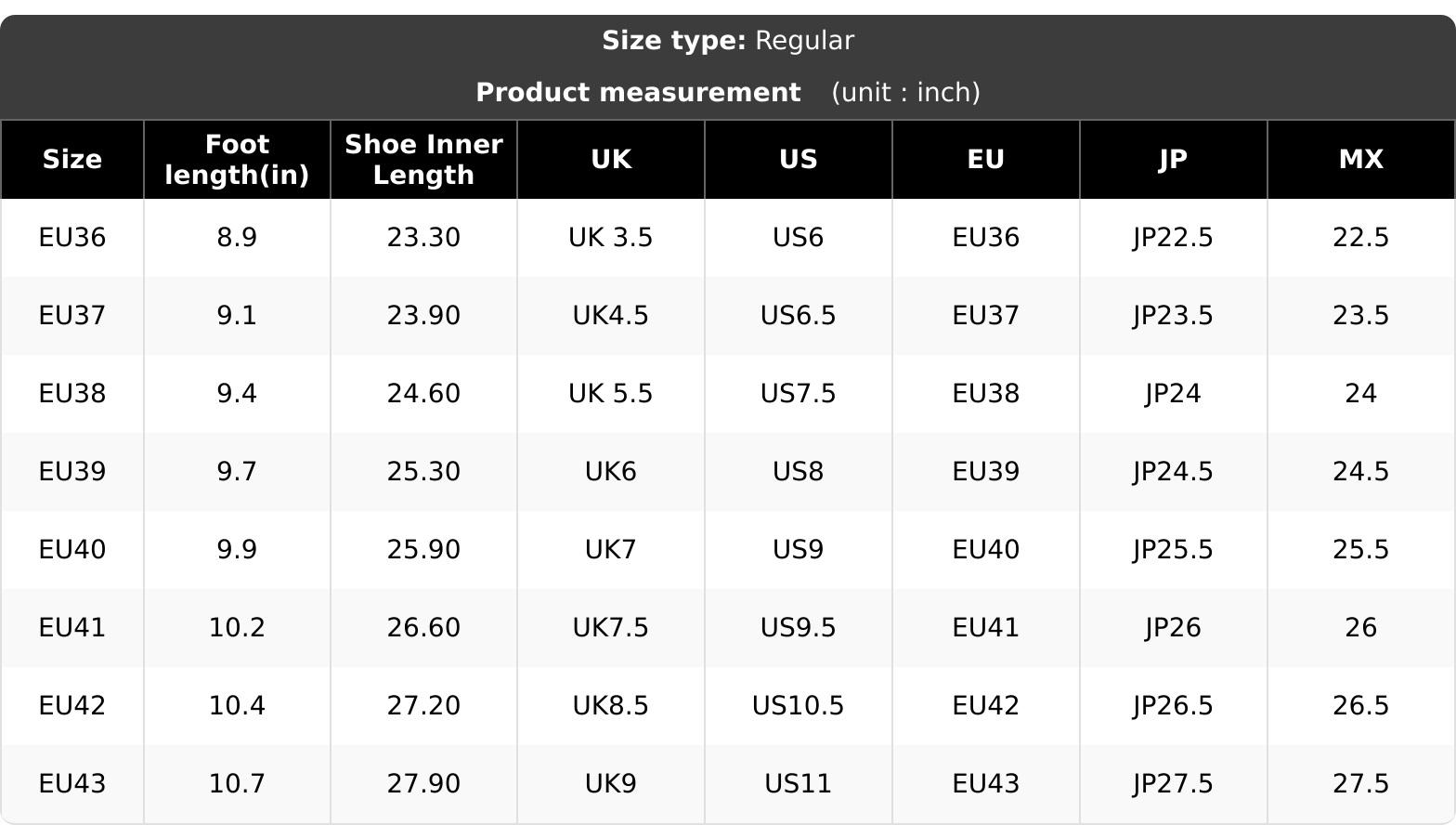Select the US7.5 cell

pyautogui.click(x=799, y=394)
